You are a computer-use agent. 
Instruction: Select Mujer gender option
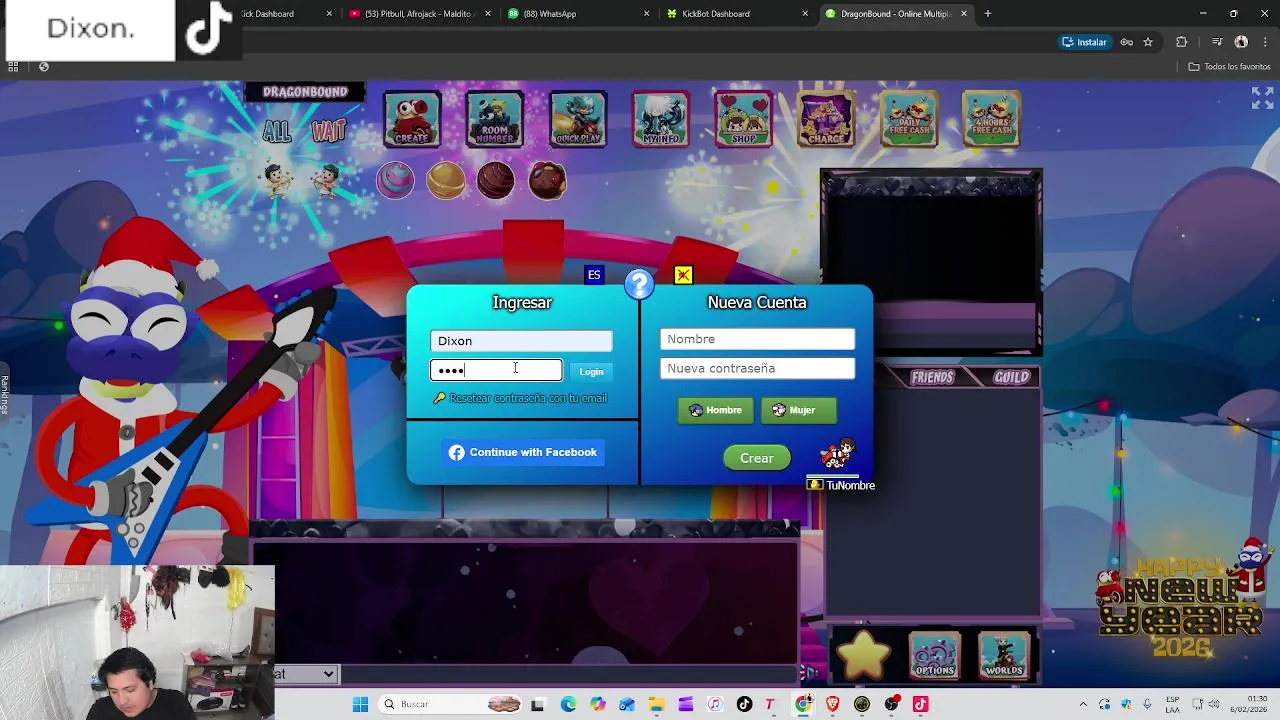pyautogui.click(x=798, y=410)
